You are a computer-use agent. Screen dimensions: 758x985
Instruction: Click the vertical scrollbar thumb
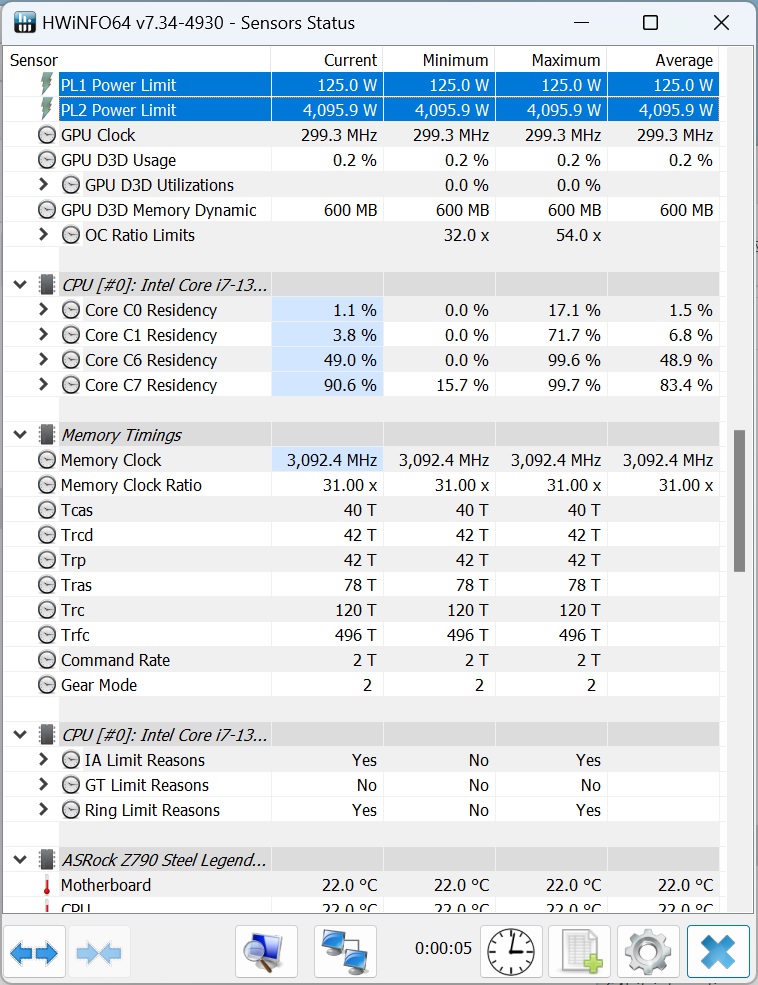coord(740,500)
